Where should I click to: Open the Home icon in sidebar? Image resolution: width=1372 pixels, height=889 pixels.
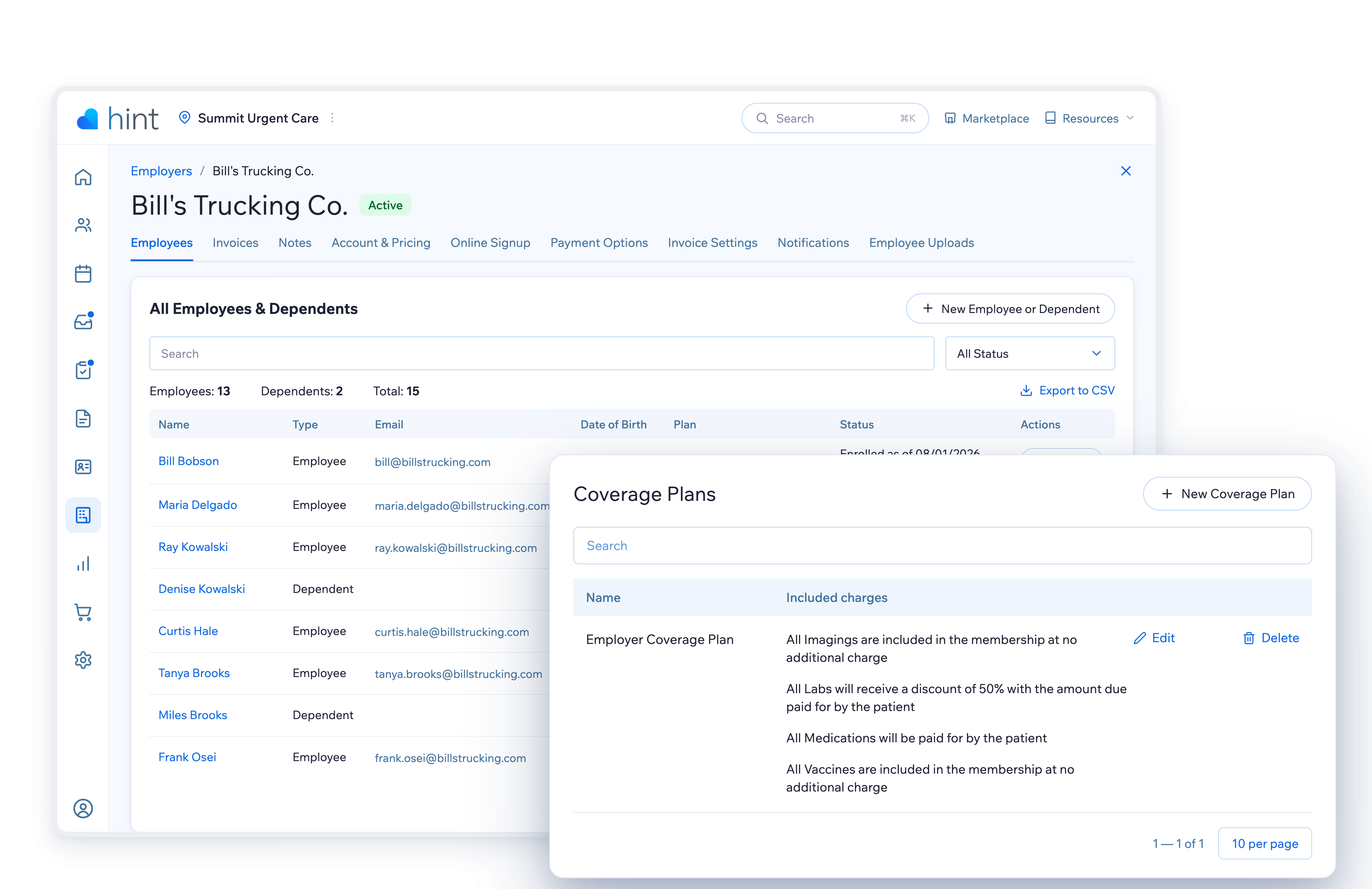[83, 177]
